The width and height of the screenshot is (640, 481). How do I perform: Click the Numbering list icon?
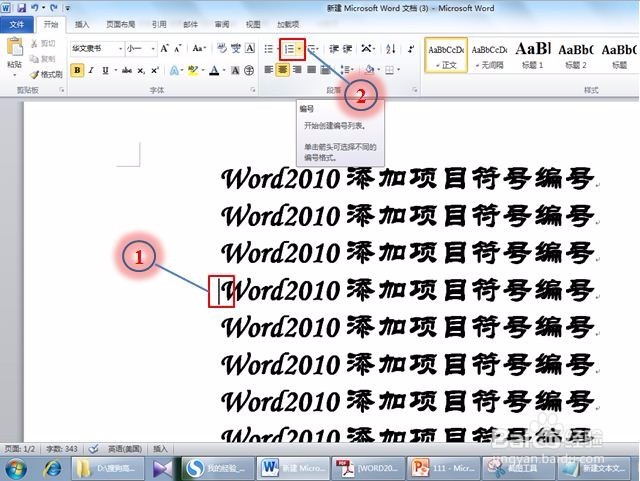click(x=289, y=49)
